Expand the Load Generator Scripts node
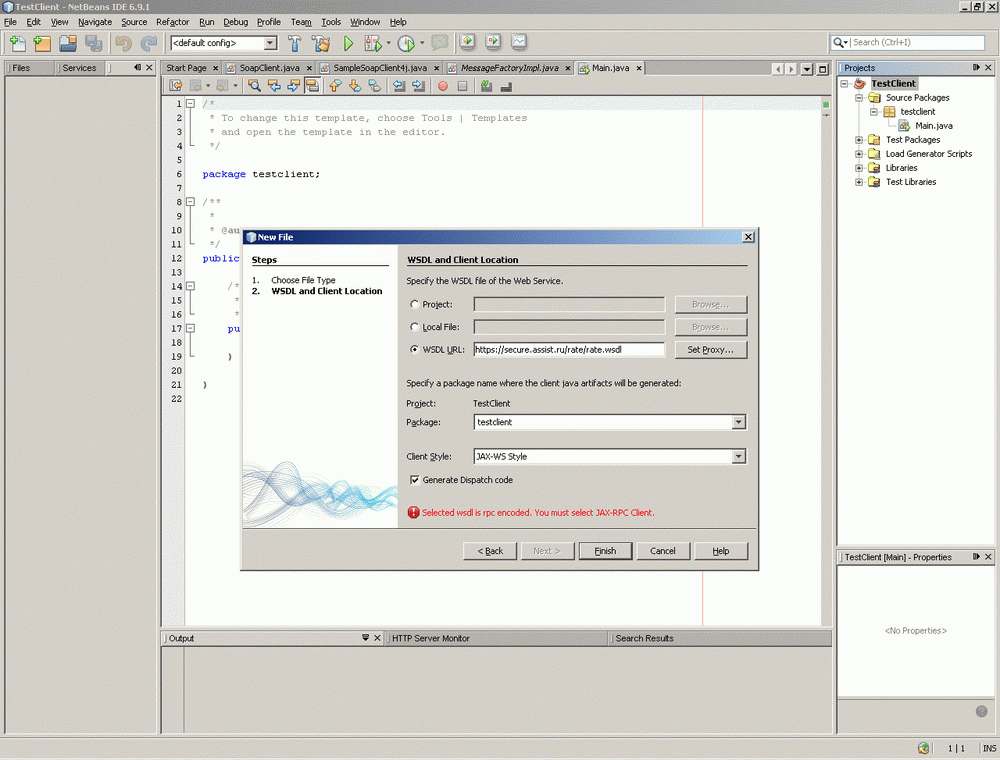 pyautogui.click(x=859, y=154)
